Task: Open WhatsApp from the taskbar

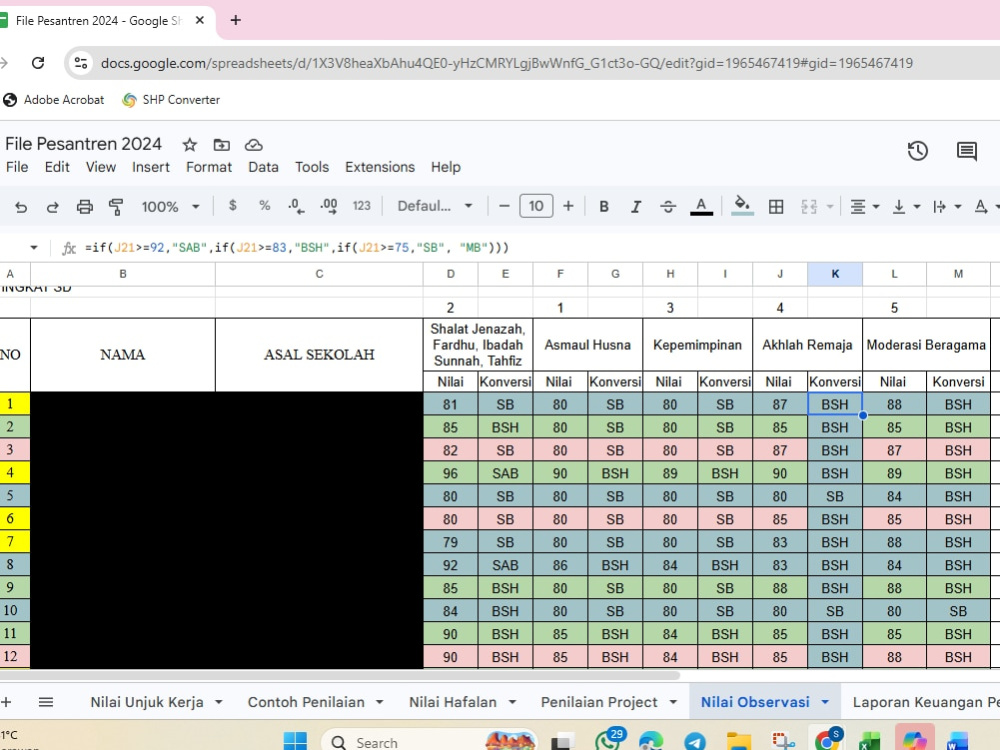Action: [x=608, y=740]
